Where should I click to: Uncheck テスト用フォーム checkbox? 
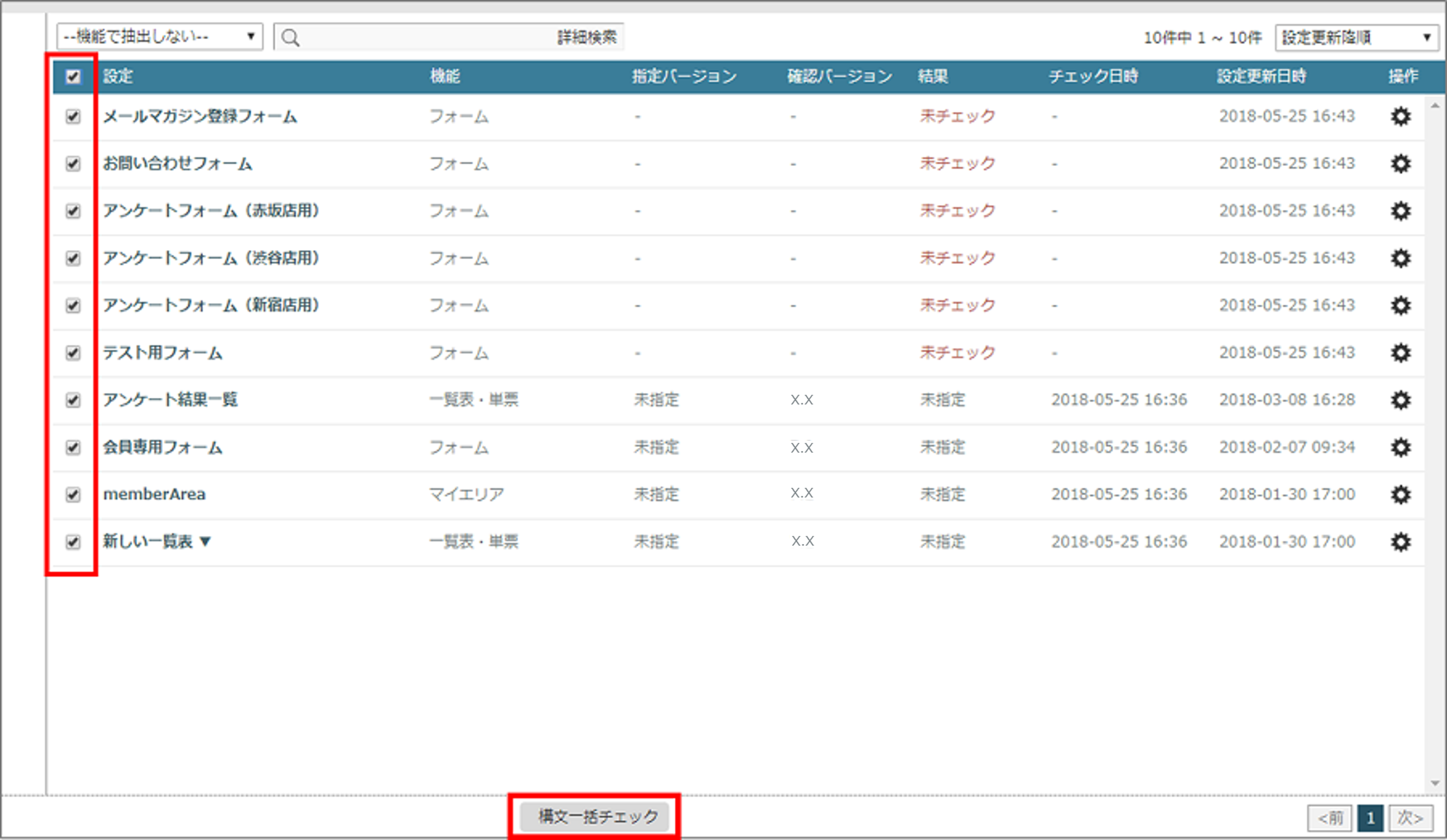pyautogui.click(x=73, y=353)
